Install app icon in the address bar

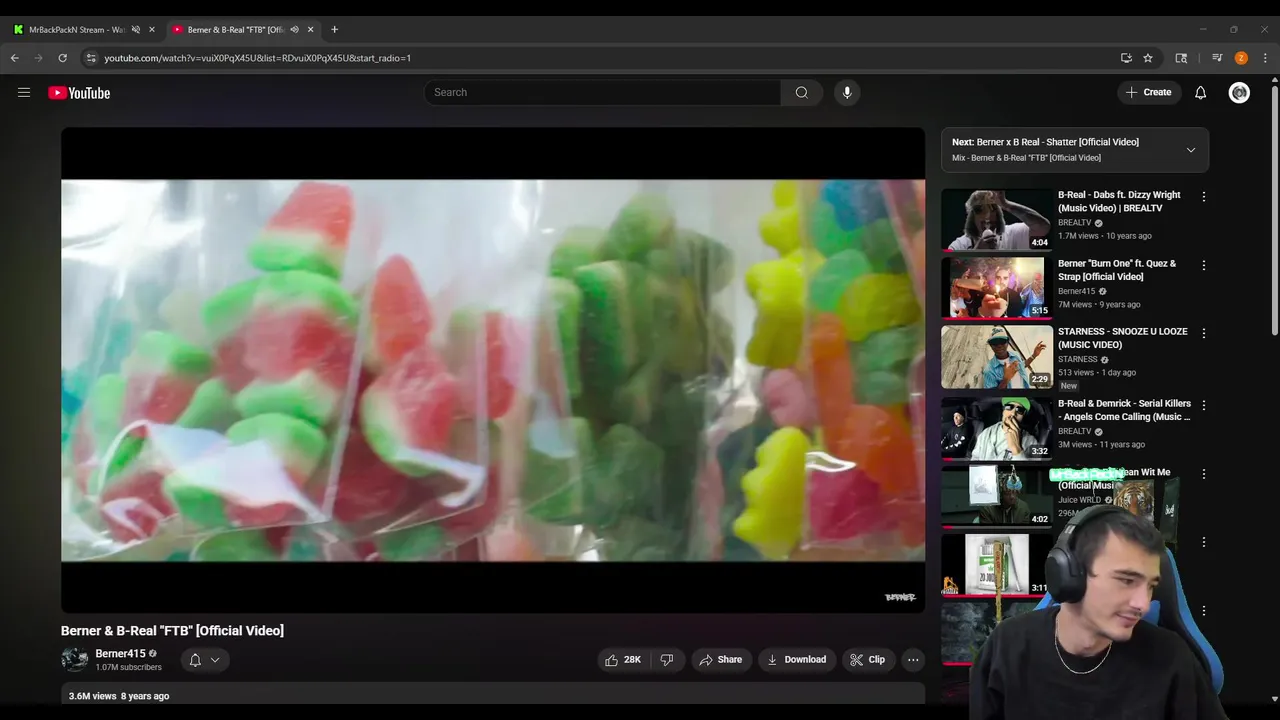click(x=1126, y=58)
